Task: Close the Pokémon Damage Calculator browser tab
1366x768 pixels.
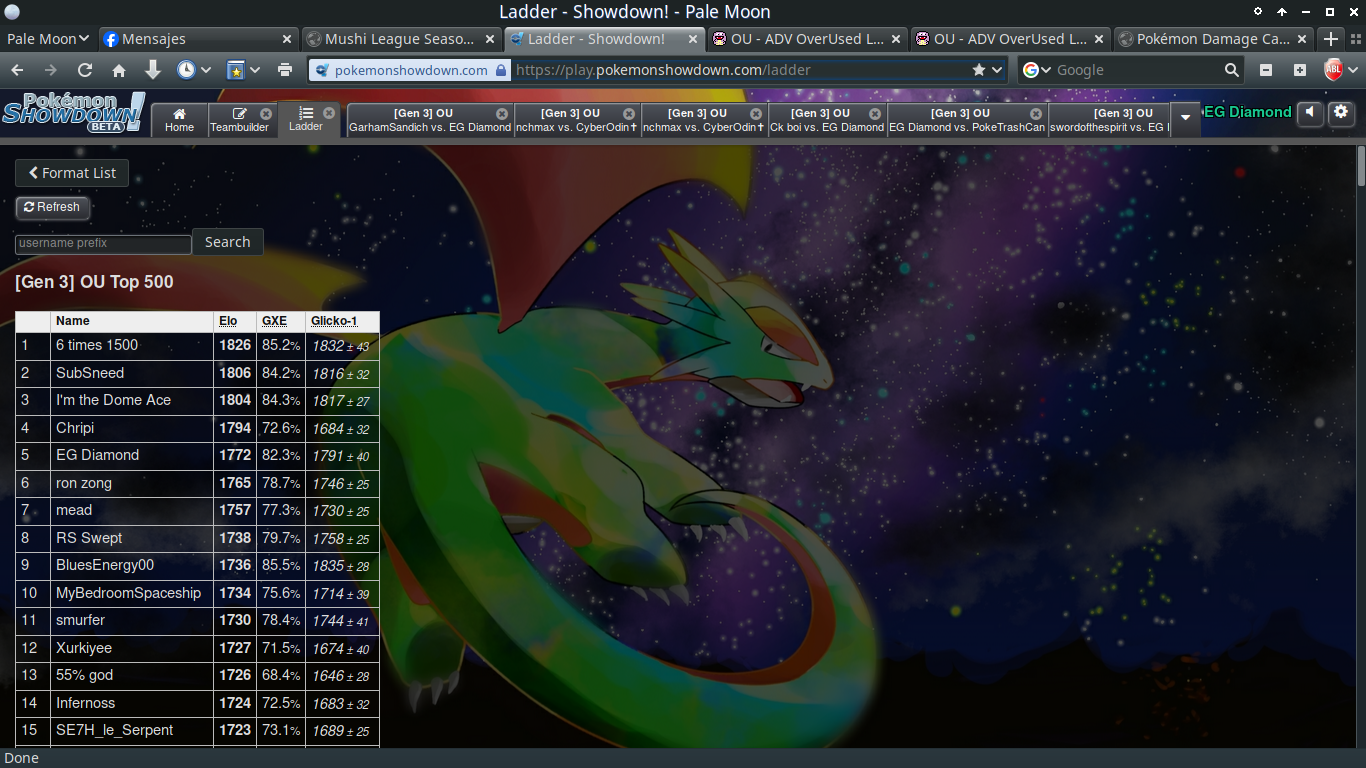Action: (x=1302, y=39)
